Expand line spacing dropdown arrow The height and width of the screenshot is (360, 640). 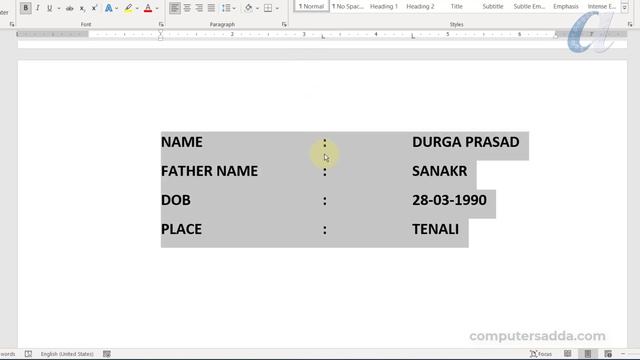[x=234, y=8]
